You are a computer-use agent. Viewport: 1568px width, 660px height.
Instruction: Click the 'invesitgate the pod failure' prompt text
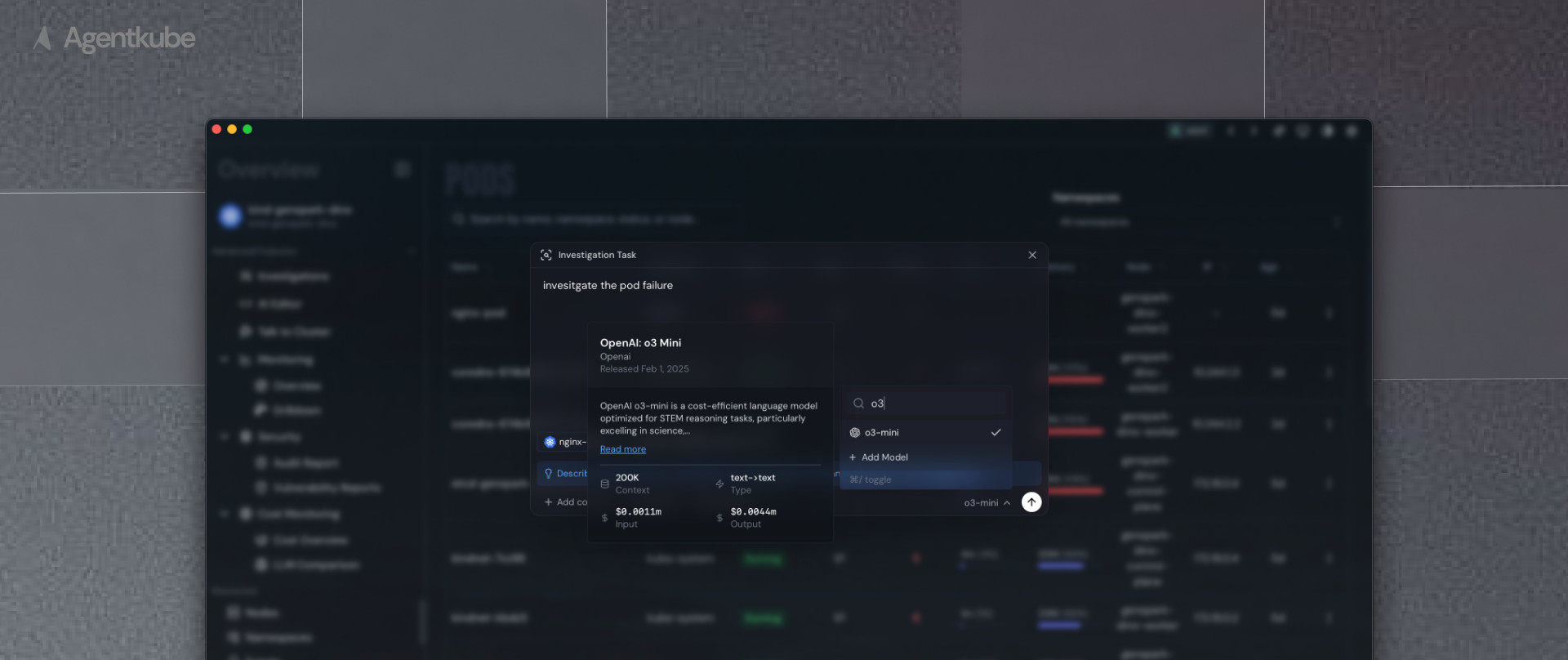(x=608, y=285)
